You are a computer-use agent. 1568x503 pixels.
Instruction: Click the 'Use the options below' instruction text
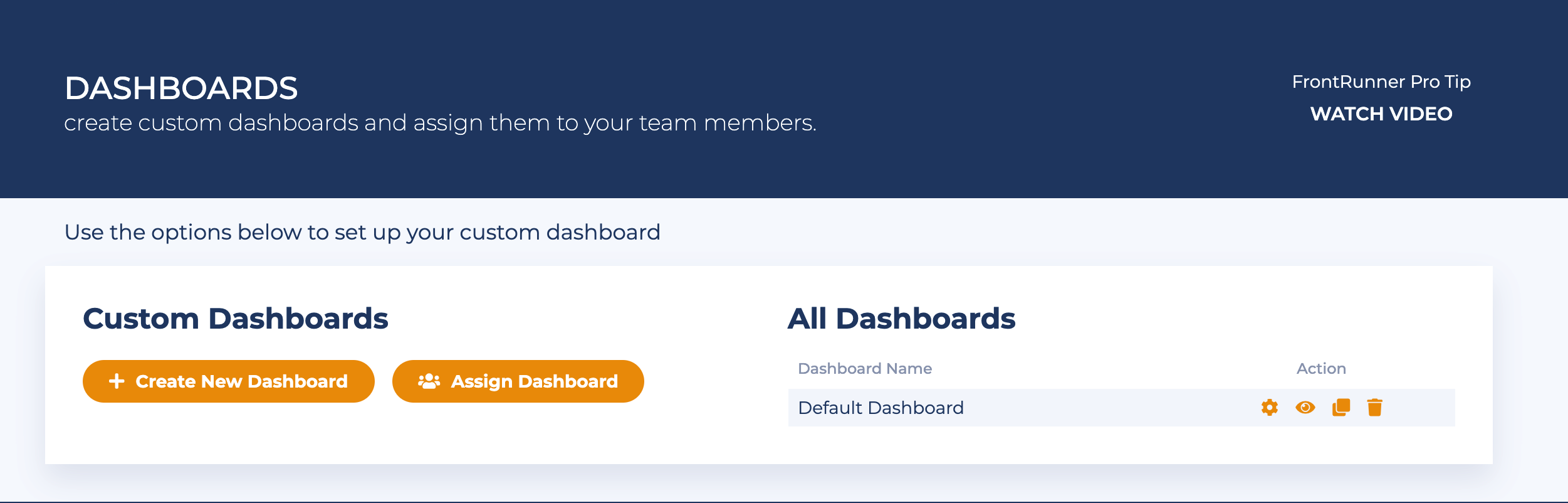coord(362,233)
